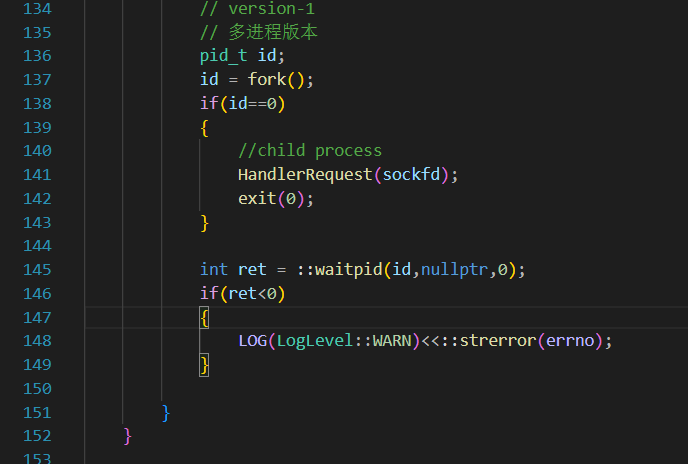Click line number 137
Screen dimensions: 688x464
(x=37, y=79)
